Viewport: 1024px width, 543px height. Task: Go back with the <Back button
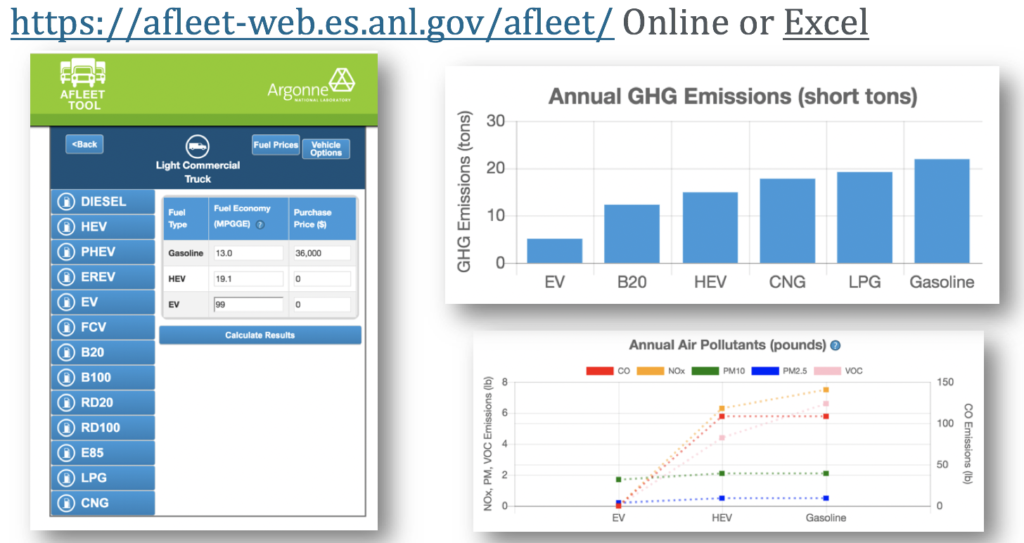click(84, 144)
